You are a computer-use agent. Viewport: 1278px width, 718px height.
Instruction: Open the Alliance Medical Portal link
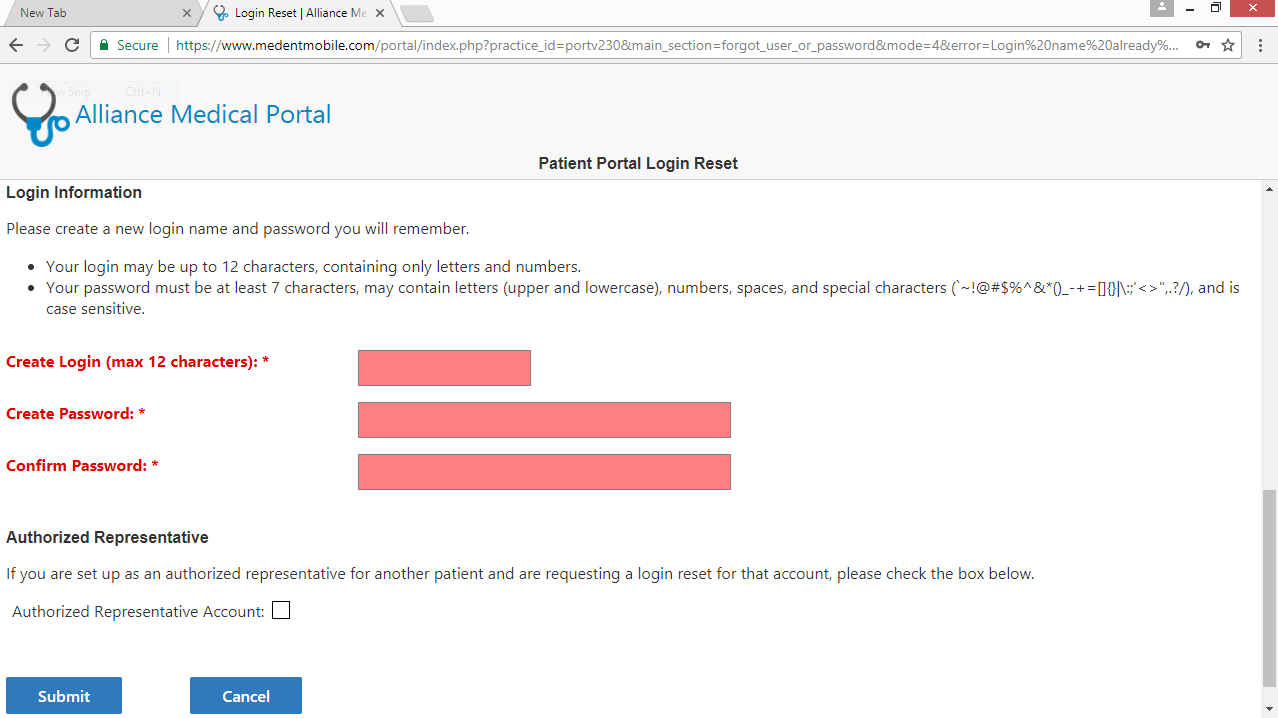pos(203,114)
